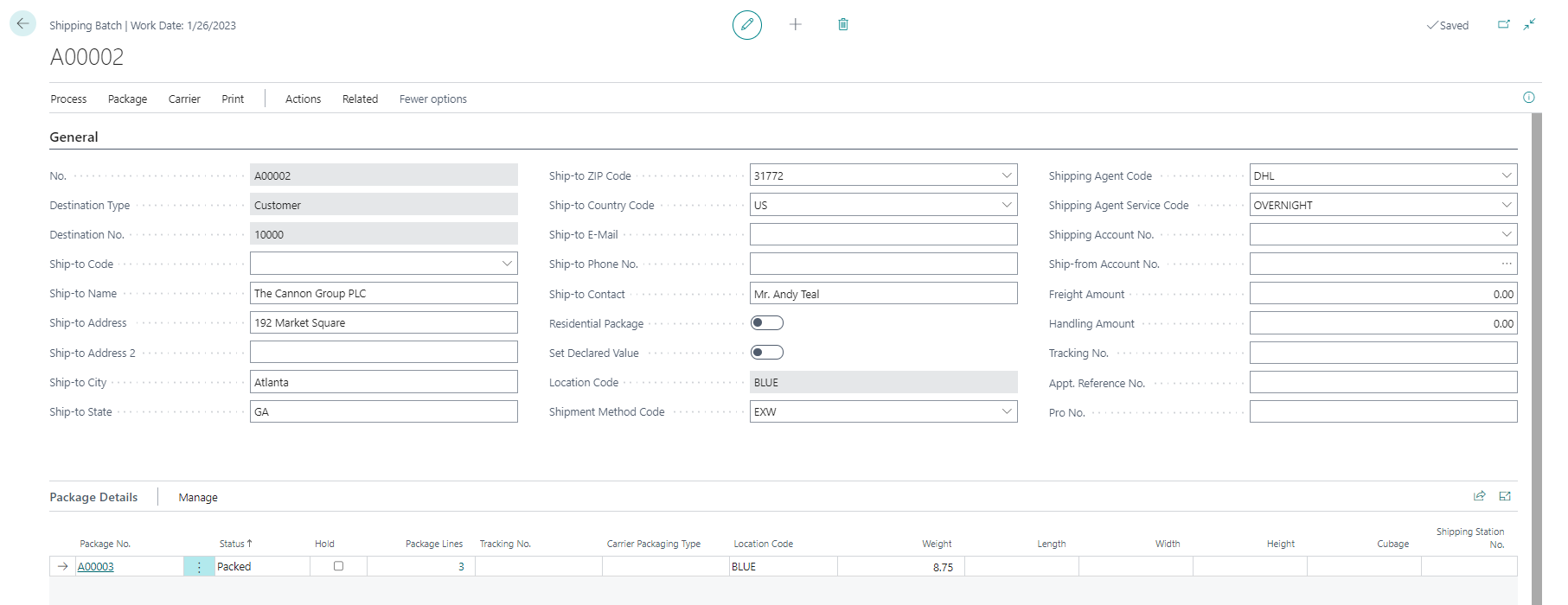Click Fewer options
The image size is (1568, 605).
tap(432, 99)
